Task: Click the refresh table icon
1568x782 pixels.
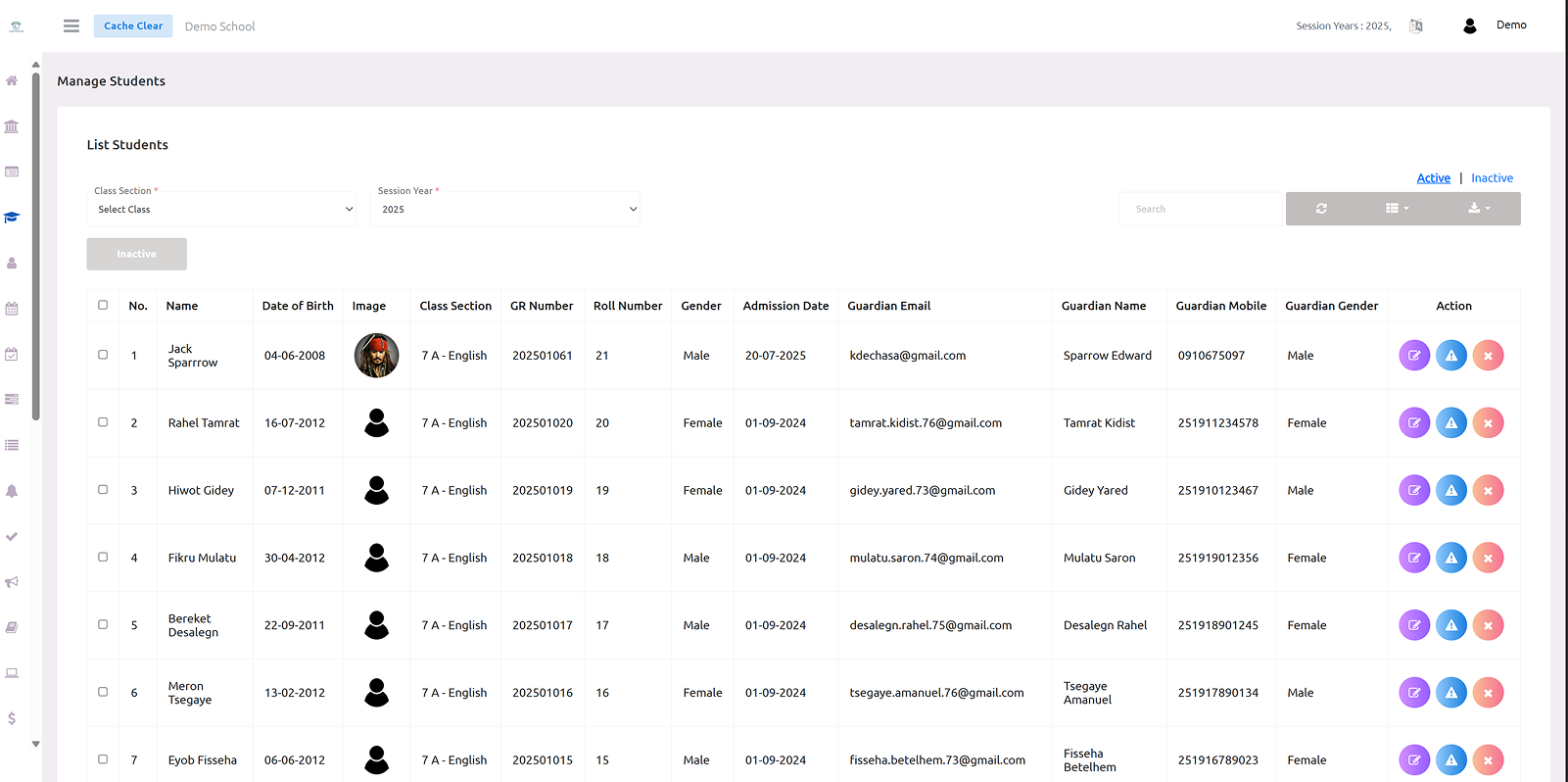Action: pos(1321,209)
